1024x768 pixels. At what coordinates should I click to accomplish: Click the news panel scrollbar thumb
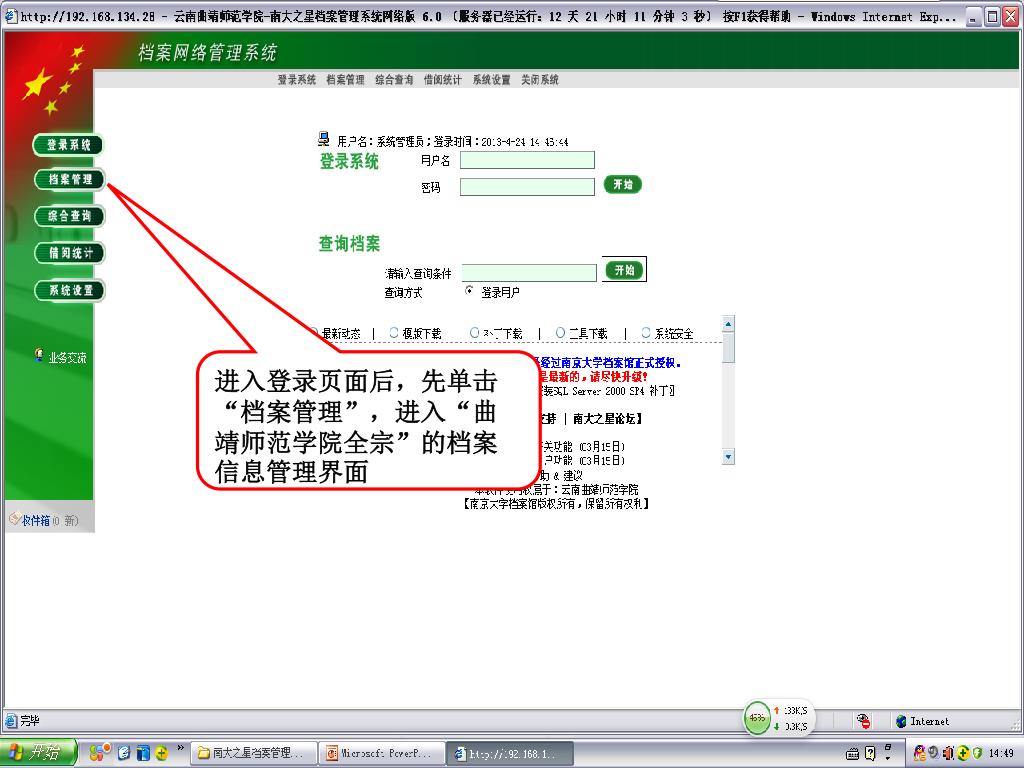729,347
